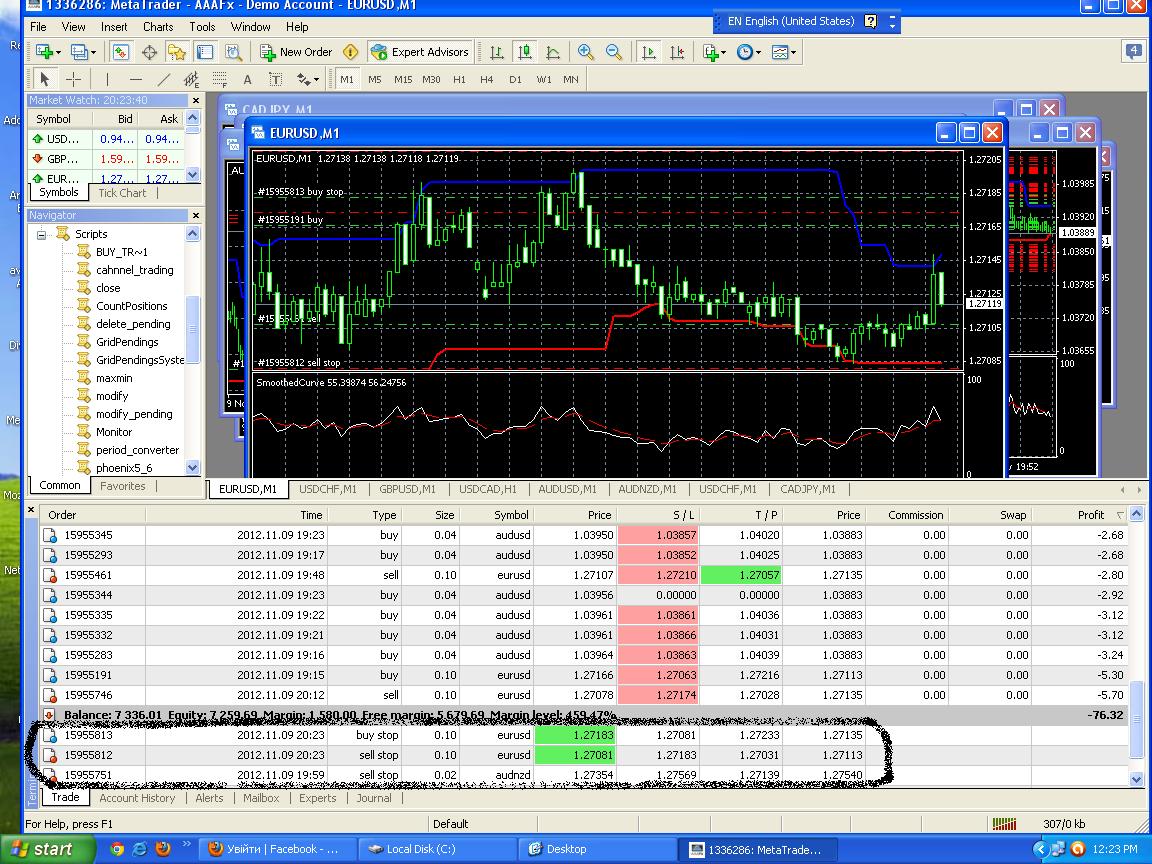Switch to the H1 timeframe
Viewport: 1152px width, 864px height.
[459, 79]
